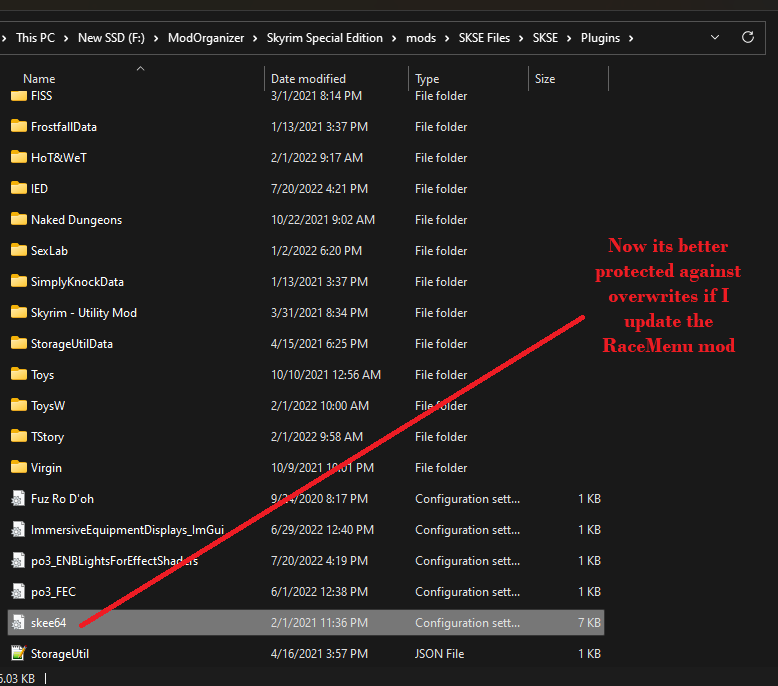Click the Skyrim - Utility Mod folder icon
778x686 pixels.
coord(19,312)
